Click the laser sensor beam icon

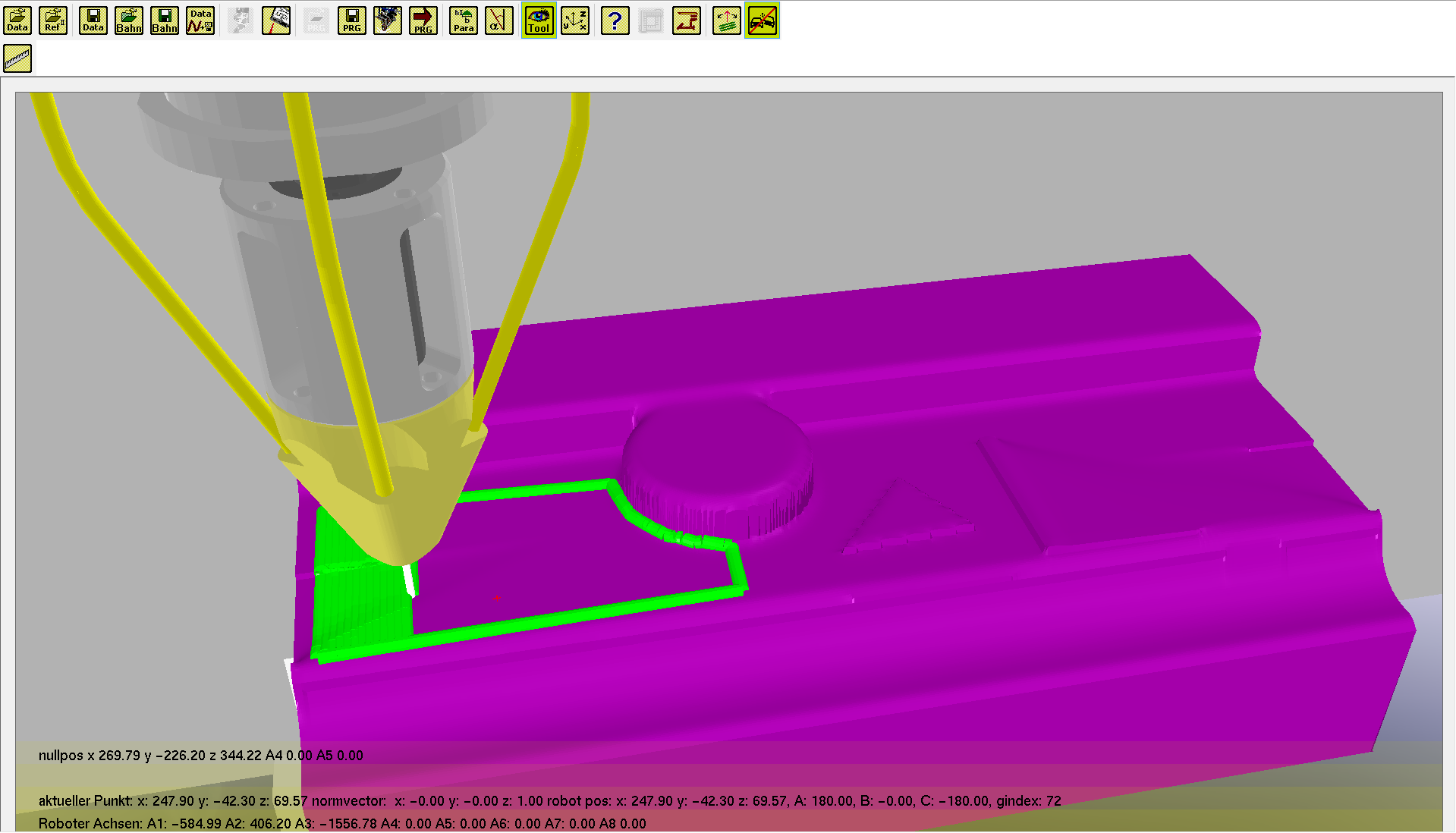click(276, 20)
